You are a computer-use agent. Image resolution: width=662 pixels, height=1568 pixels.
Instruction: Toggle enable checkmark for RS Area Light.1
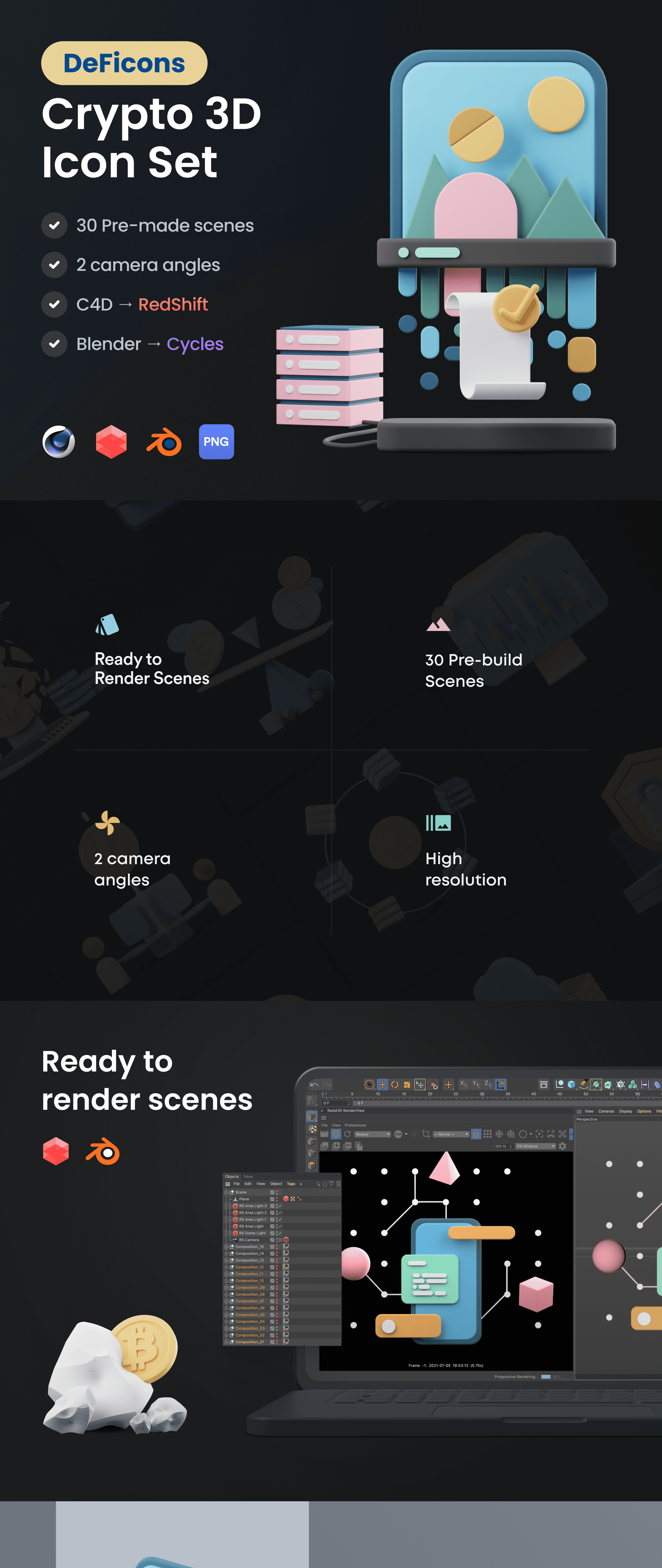click(281, 1220)
